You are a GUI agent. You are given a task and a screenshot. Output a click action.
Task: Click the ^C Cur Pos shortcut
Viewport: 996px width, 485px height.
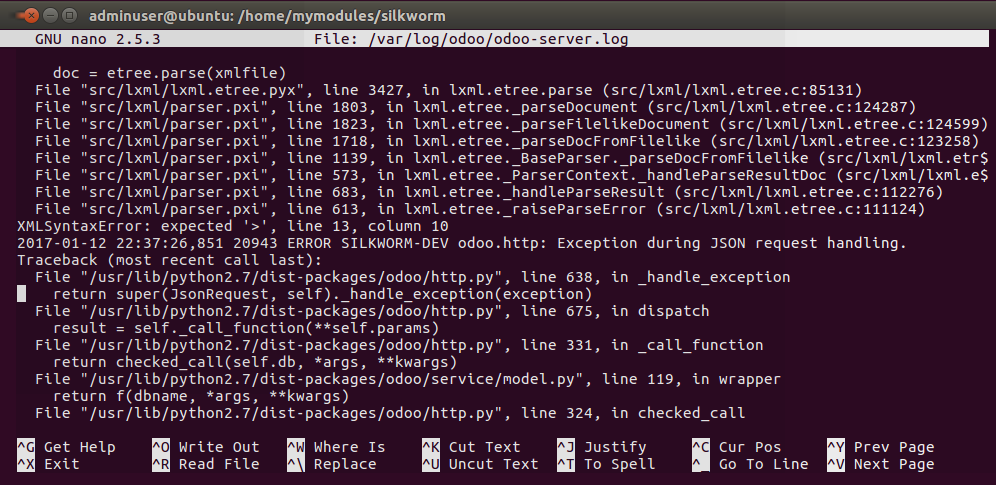pyautogui.click(x=737, y=448)
